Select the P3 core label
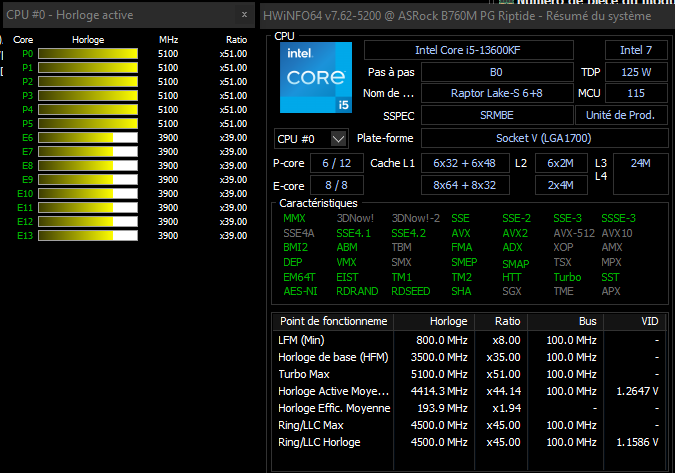The image size is (675, 473). click(28, 96)
